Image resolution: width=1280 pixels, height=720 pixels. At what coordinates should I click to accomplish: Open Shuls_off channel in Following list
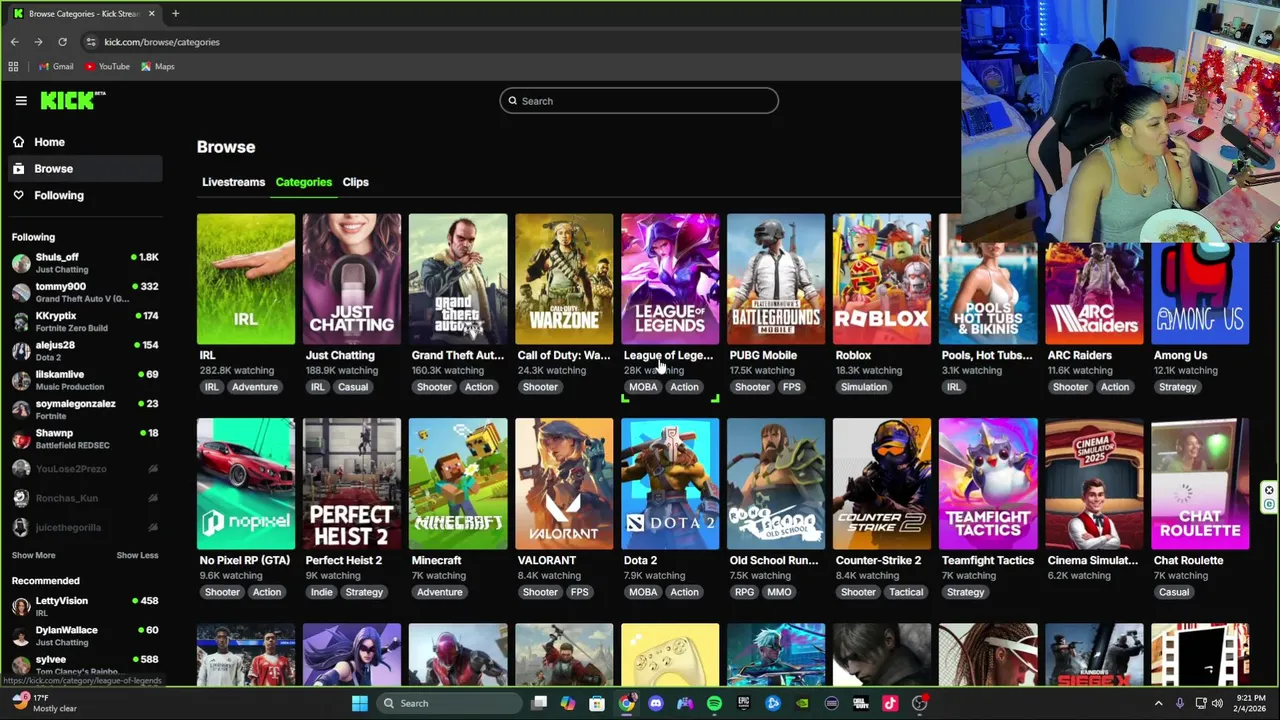(85, 263)
